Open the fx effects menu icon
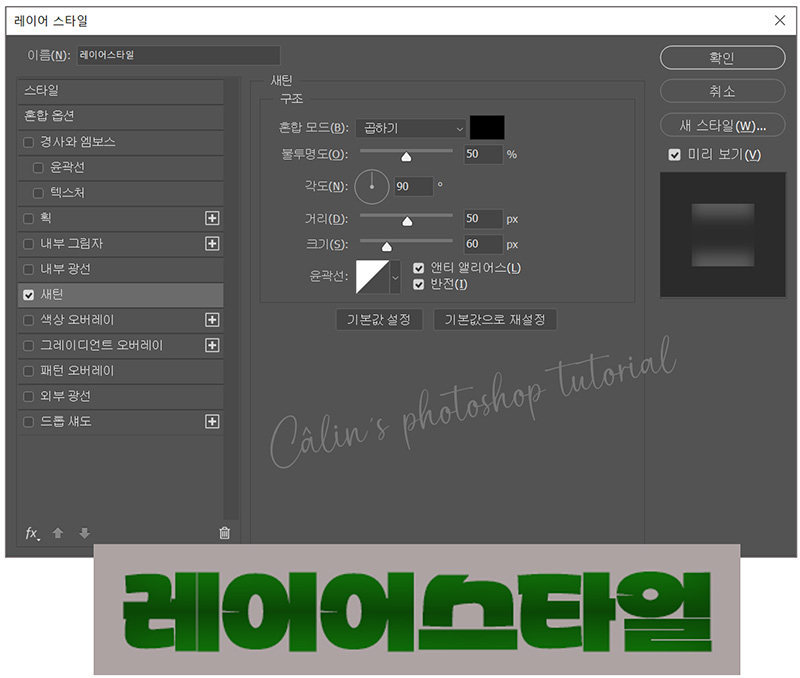 (32, 534)
